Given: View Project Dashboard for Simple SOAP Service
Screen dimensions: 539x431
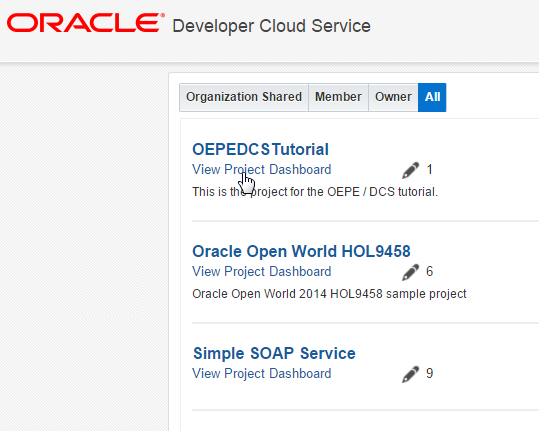Looking at the screenshot, I should 262,374.
